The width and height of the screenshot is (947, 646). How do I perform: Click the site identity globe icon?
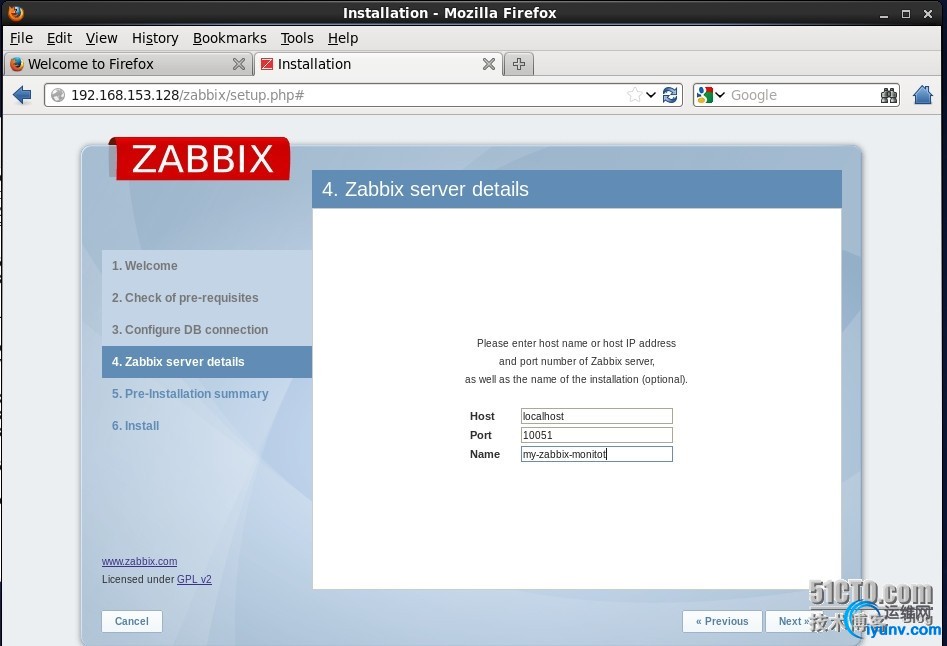[x=57, y=95]
